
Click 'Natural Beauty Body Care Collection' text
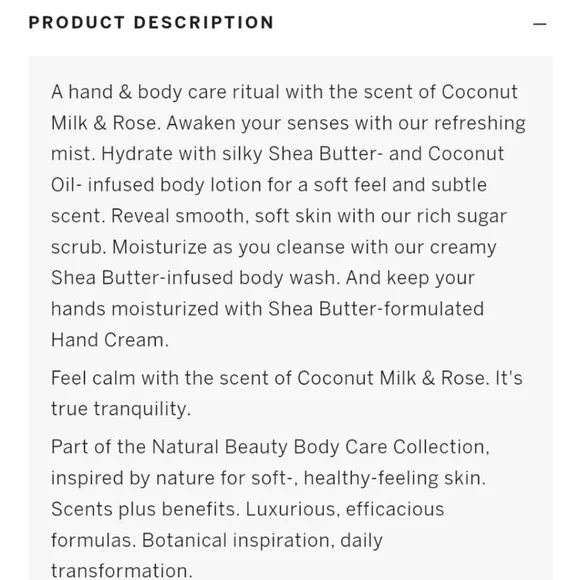(318, 447)
